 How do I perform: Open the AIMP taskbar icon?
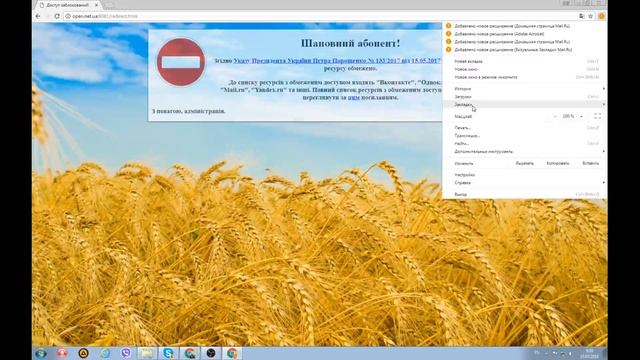pos(83,353)
